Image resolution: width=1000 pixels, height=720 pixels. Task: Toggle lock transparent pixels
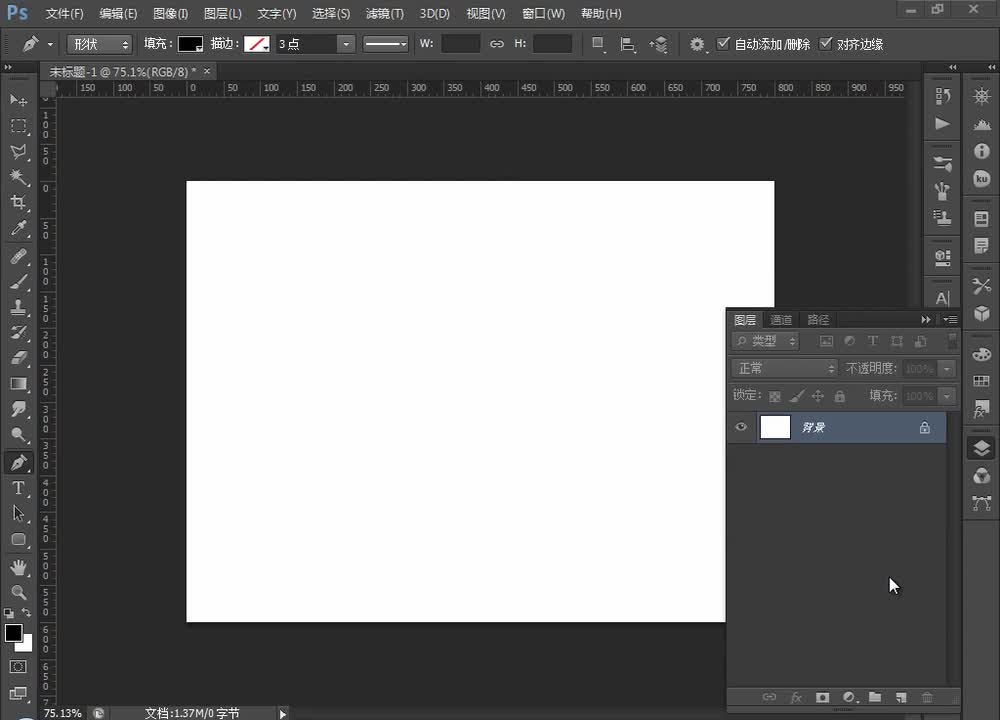click(x=775, y=397)
